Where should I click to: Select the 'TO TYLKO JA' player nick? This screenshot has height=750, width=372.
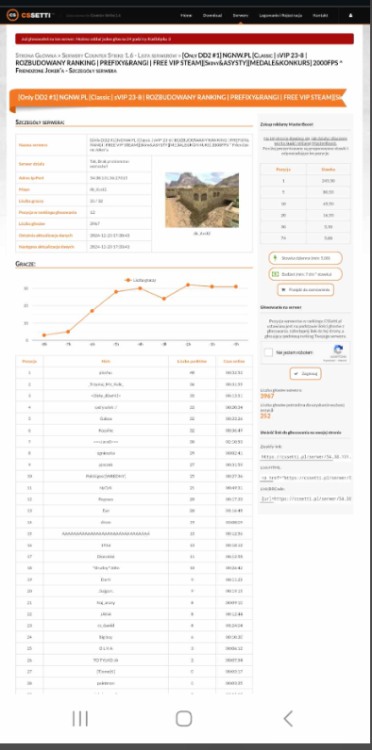(106, 660)
